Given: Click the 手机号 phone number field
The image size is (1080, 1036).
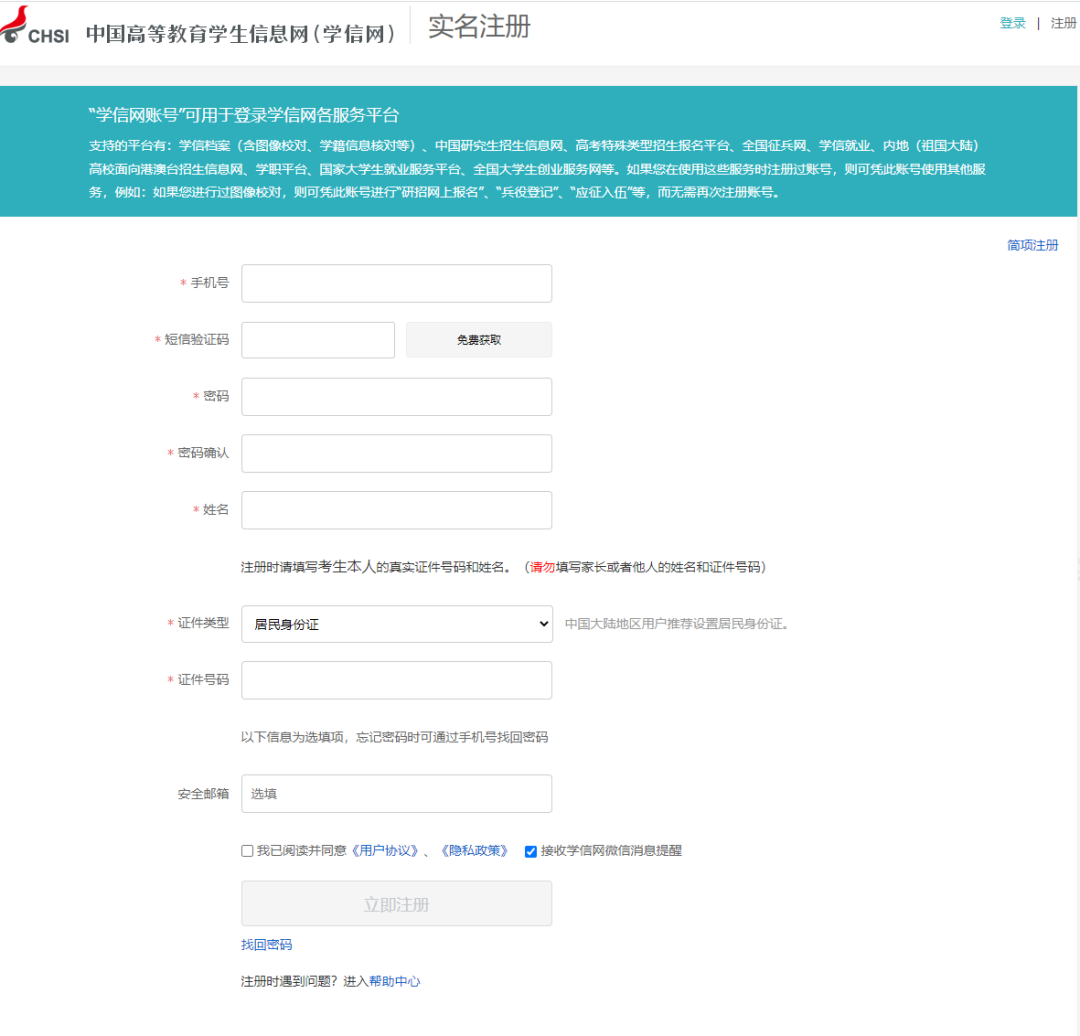Looking at the screenshot, I should tap(396, 283).
